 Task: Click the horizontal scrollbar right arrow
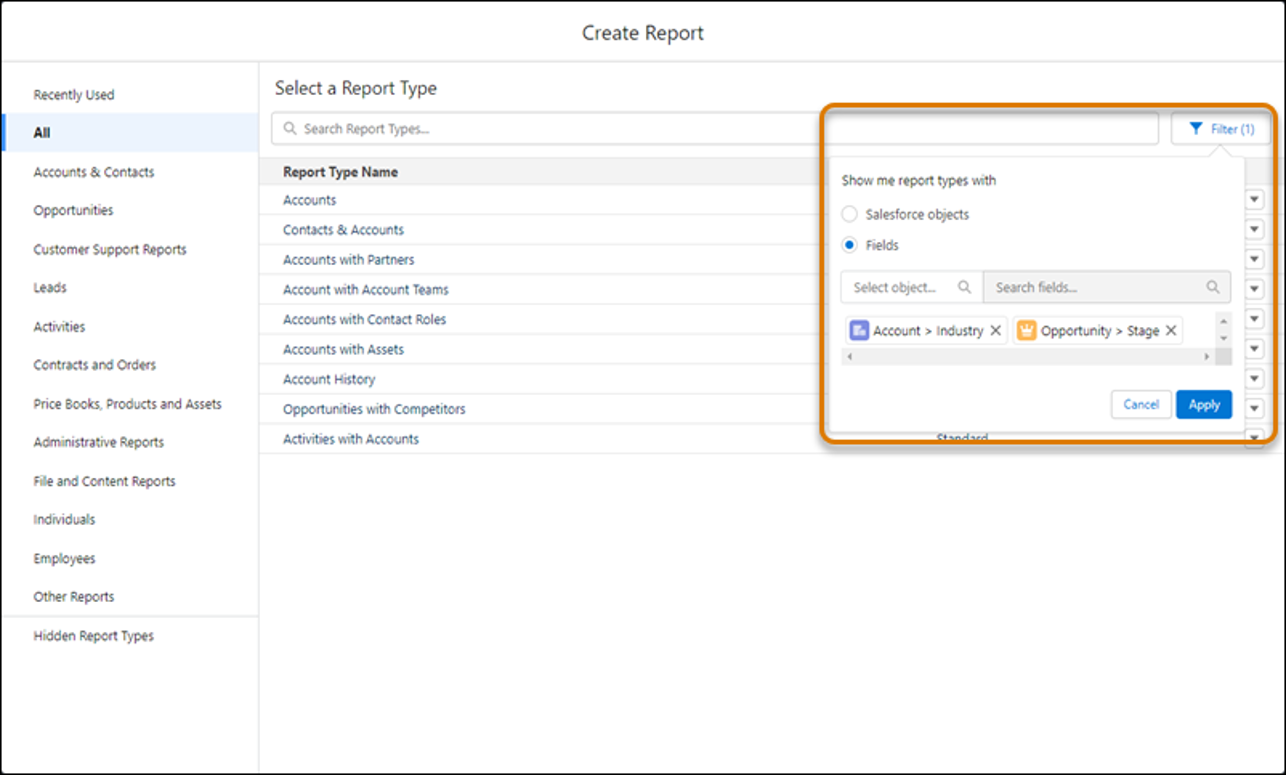tap(1207, 356)
